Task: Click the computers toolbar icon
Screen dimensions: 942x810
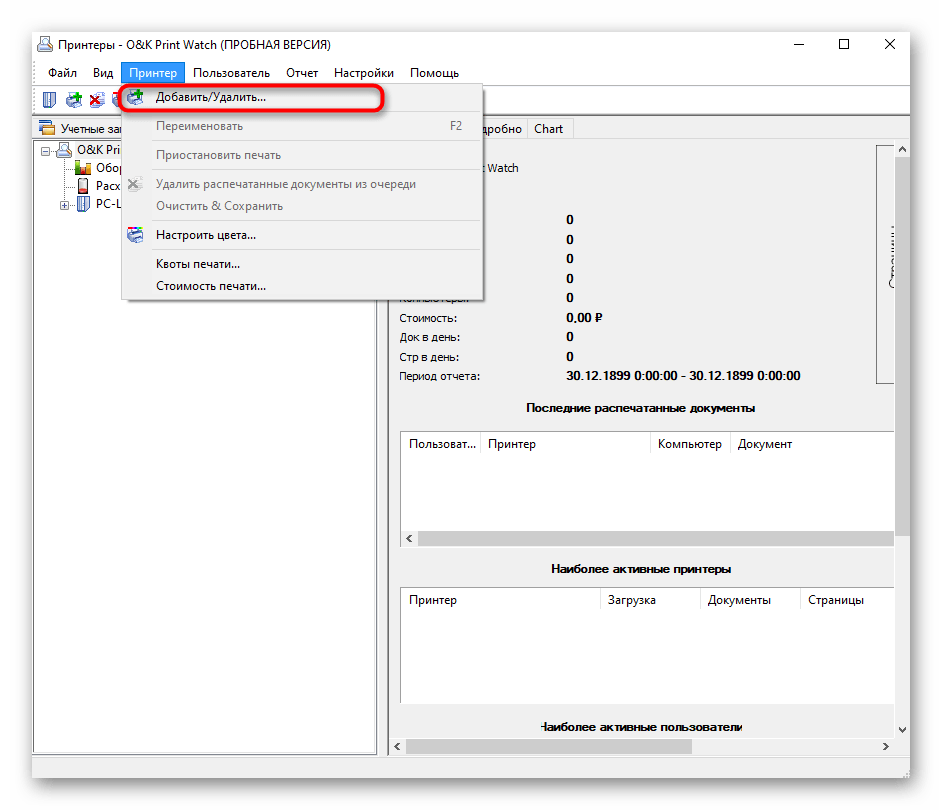Action: point(49,100)
